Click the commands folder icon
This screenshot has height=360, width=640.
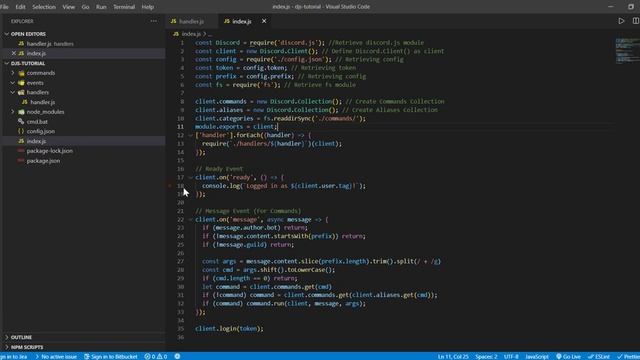coord(21,73)
